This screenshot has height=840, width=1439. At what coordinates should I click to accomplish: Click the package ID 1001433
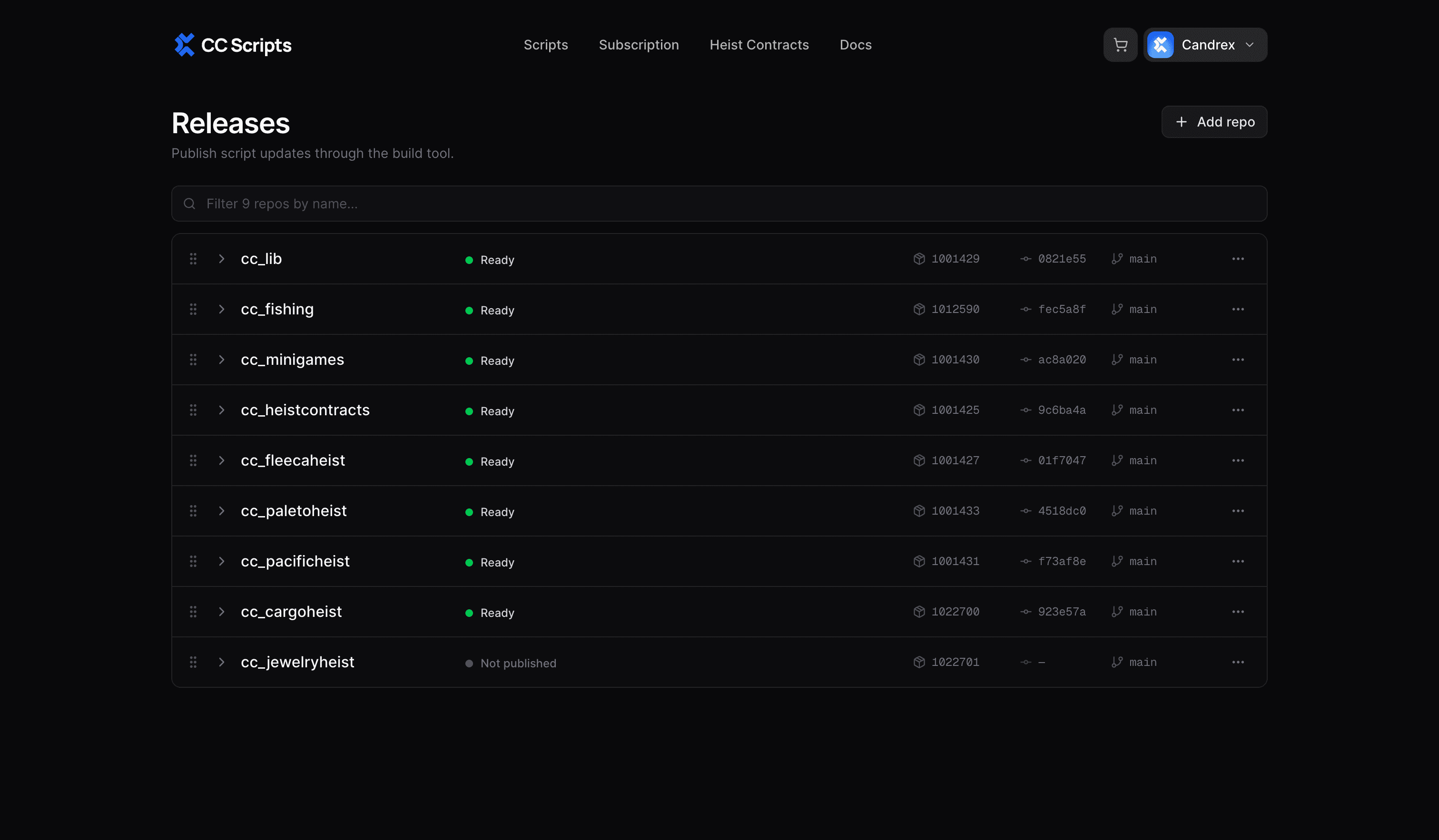956,511
